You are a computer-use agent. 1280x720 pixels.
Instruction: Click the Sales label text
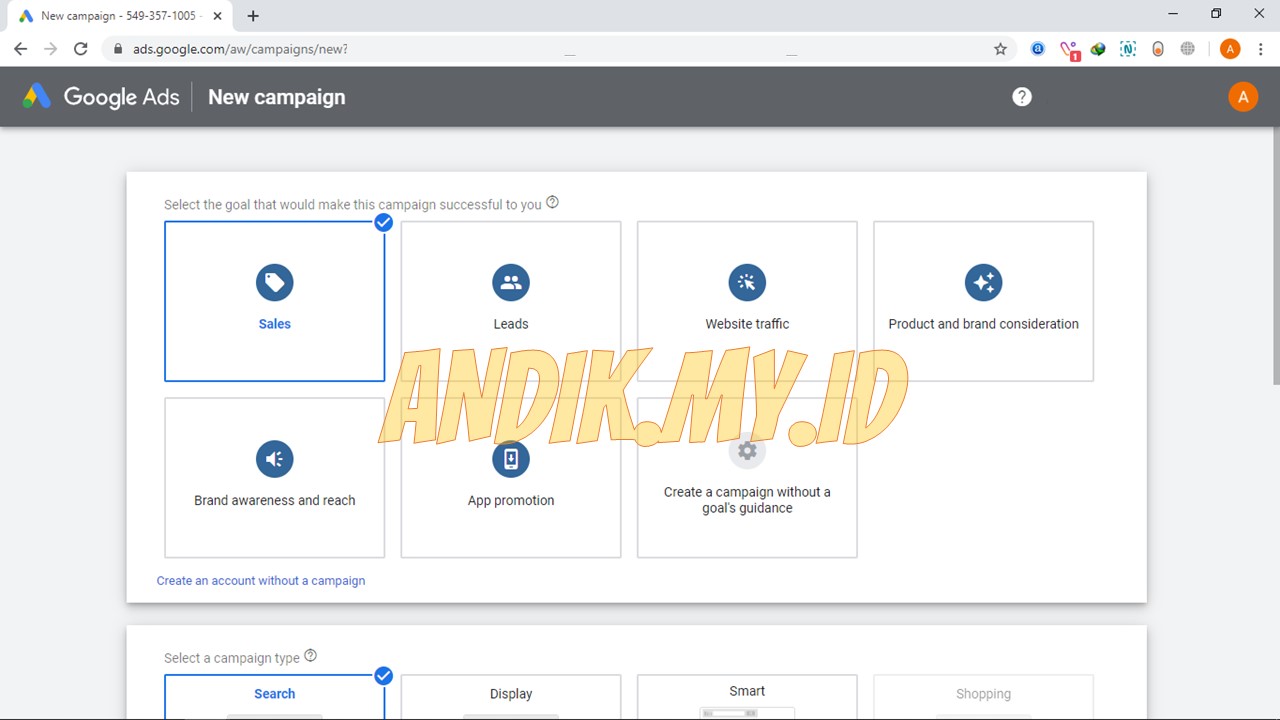(274, 324)
